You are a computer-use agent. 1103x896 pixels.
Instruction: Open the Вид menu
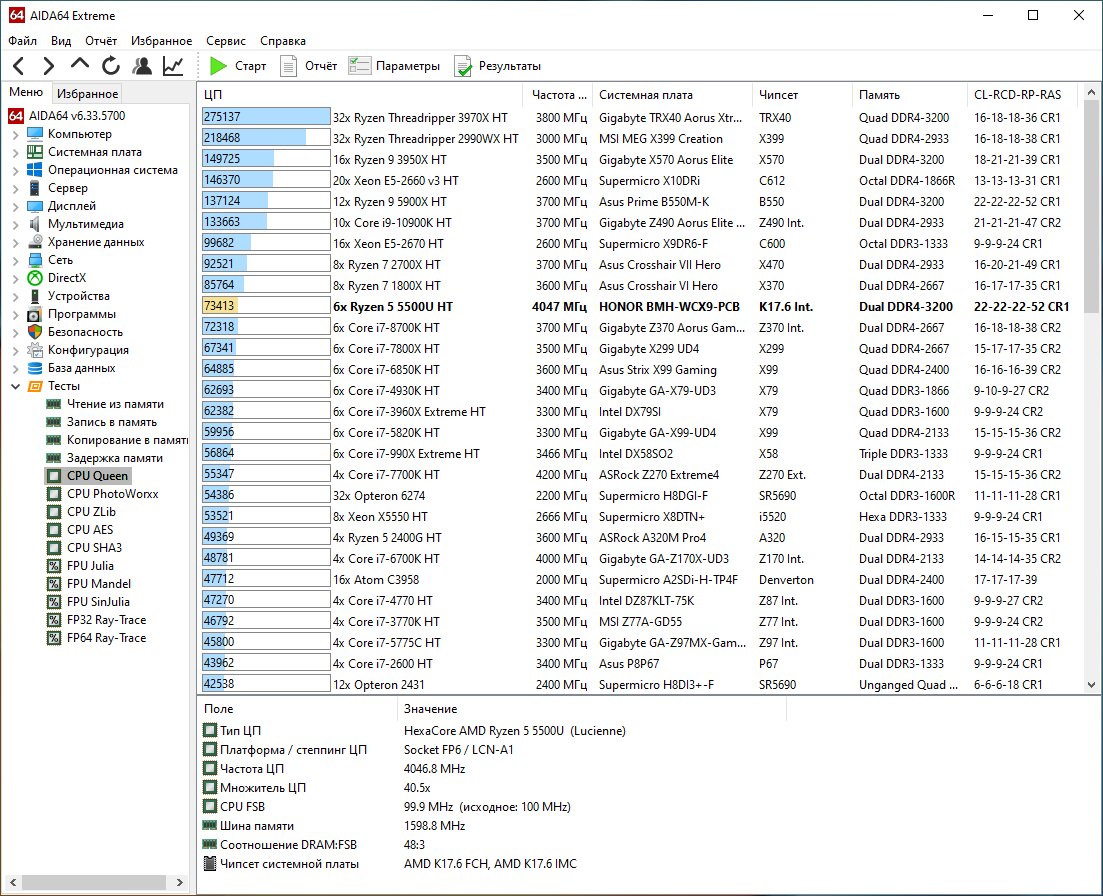61,41
